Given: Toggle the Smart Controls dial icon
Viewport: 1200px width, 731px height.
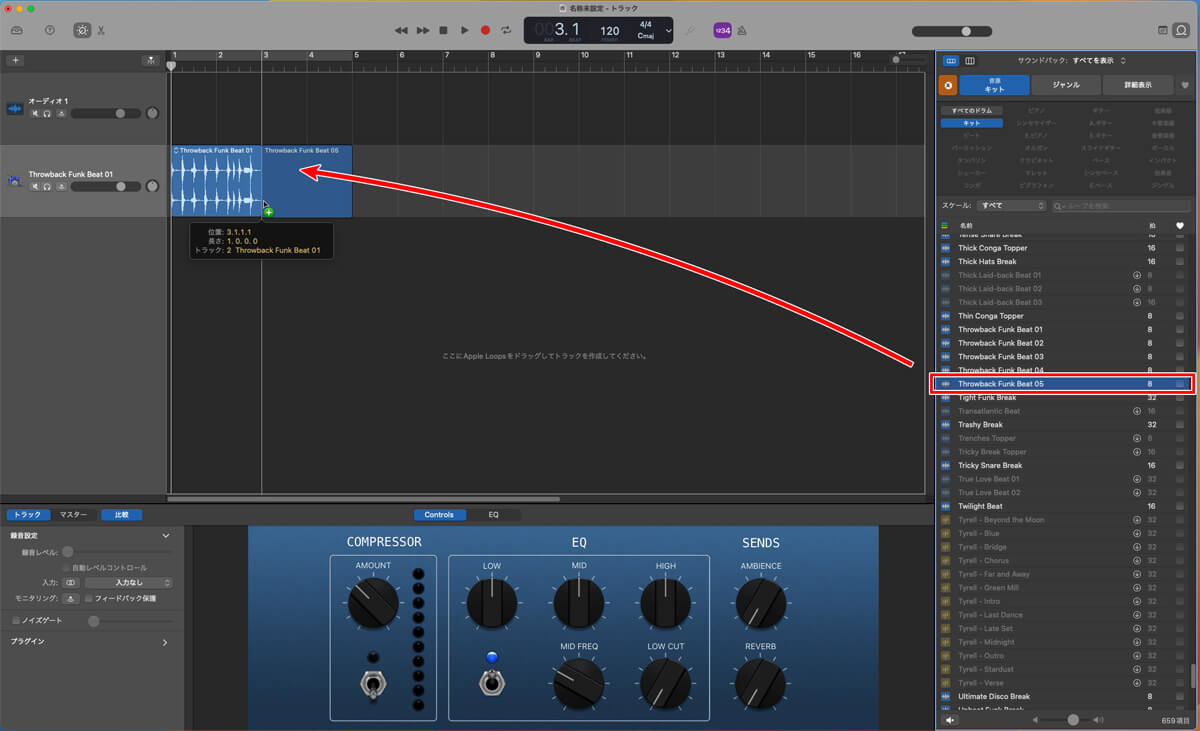Looking at the screenshot, I should pos(81,30).
